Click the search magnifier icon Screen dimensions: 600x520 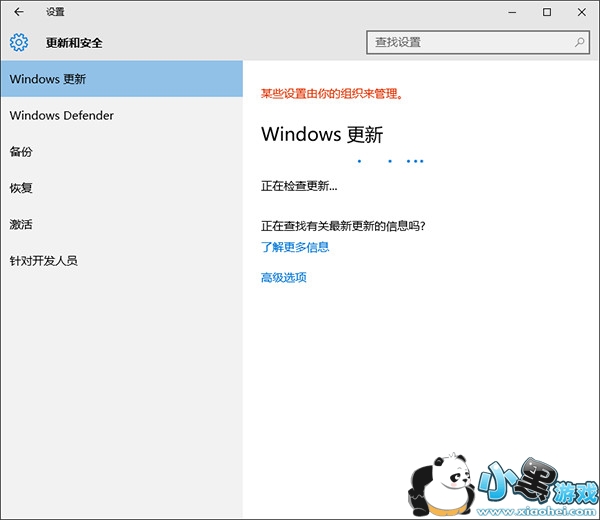pos(580,42)
